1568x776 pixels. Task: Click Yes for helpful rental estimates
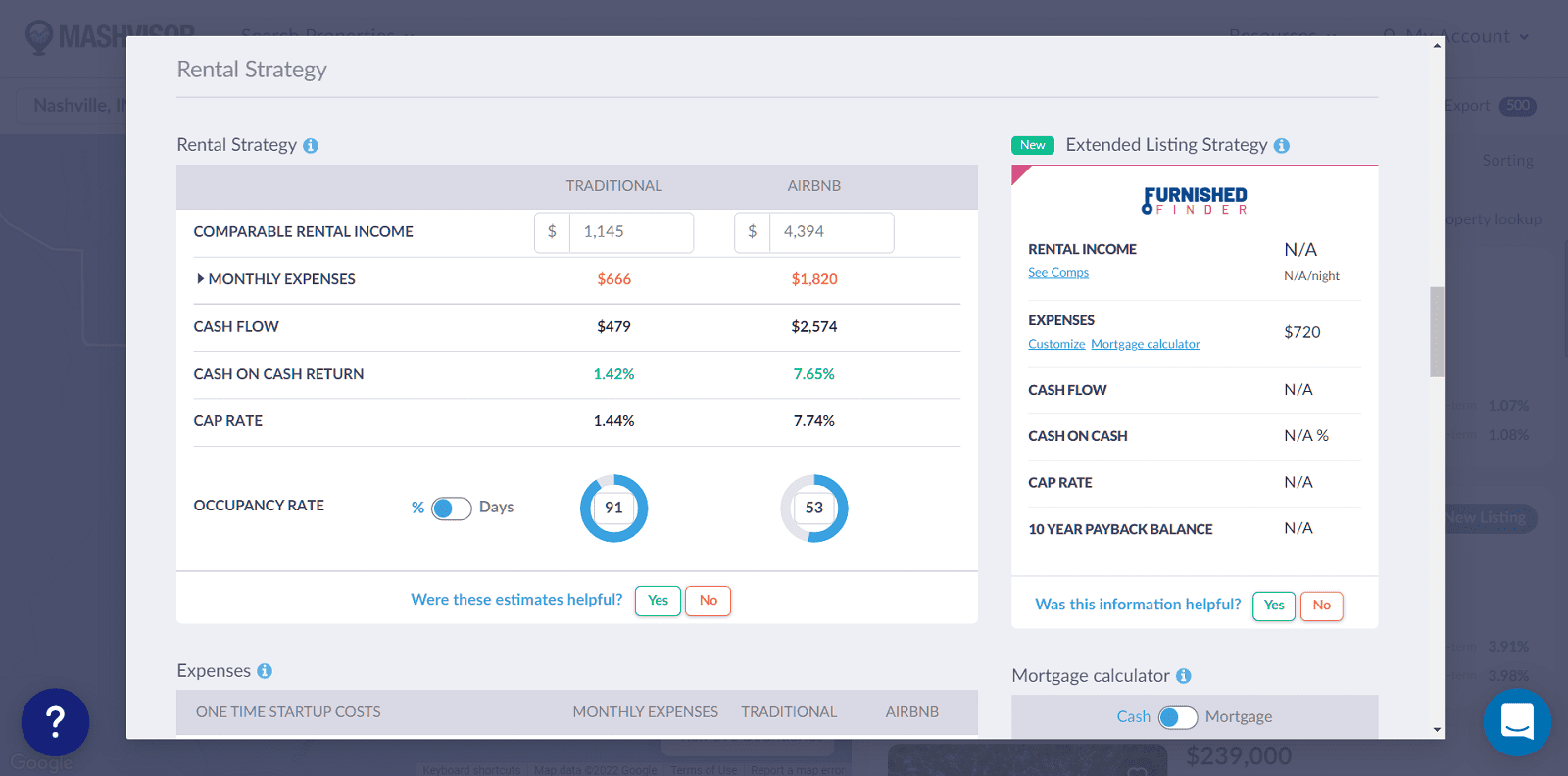pos(658,601)
